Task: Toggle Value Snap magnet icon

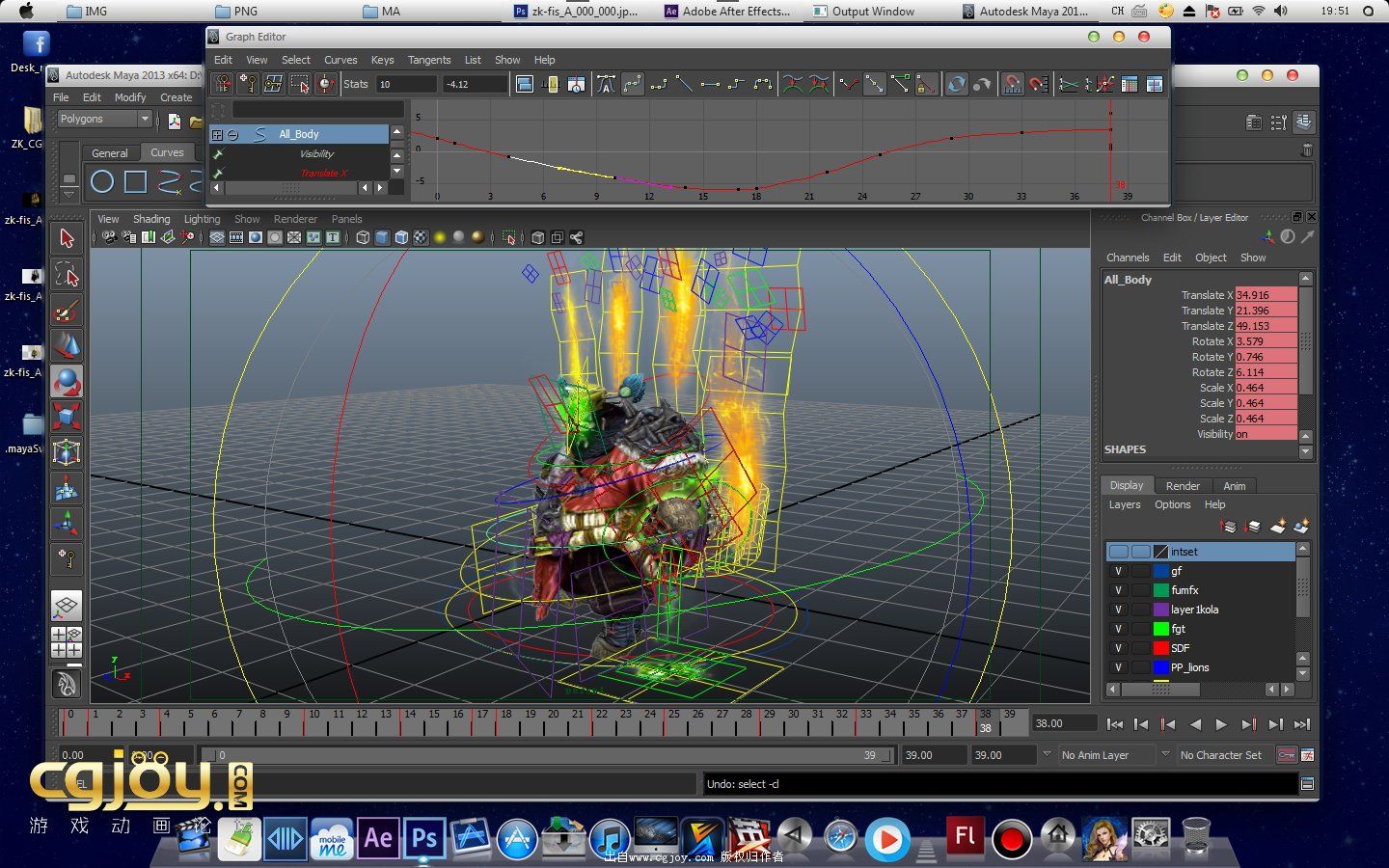Action: tap(1038, 84)
